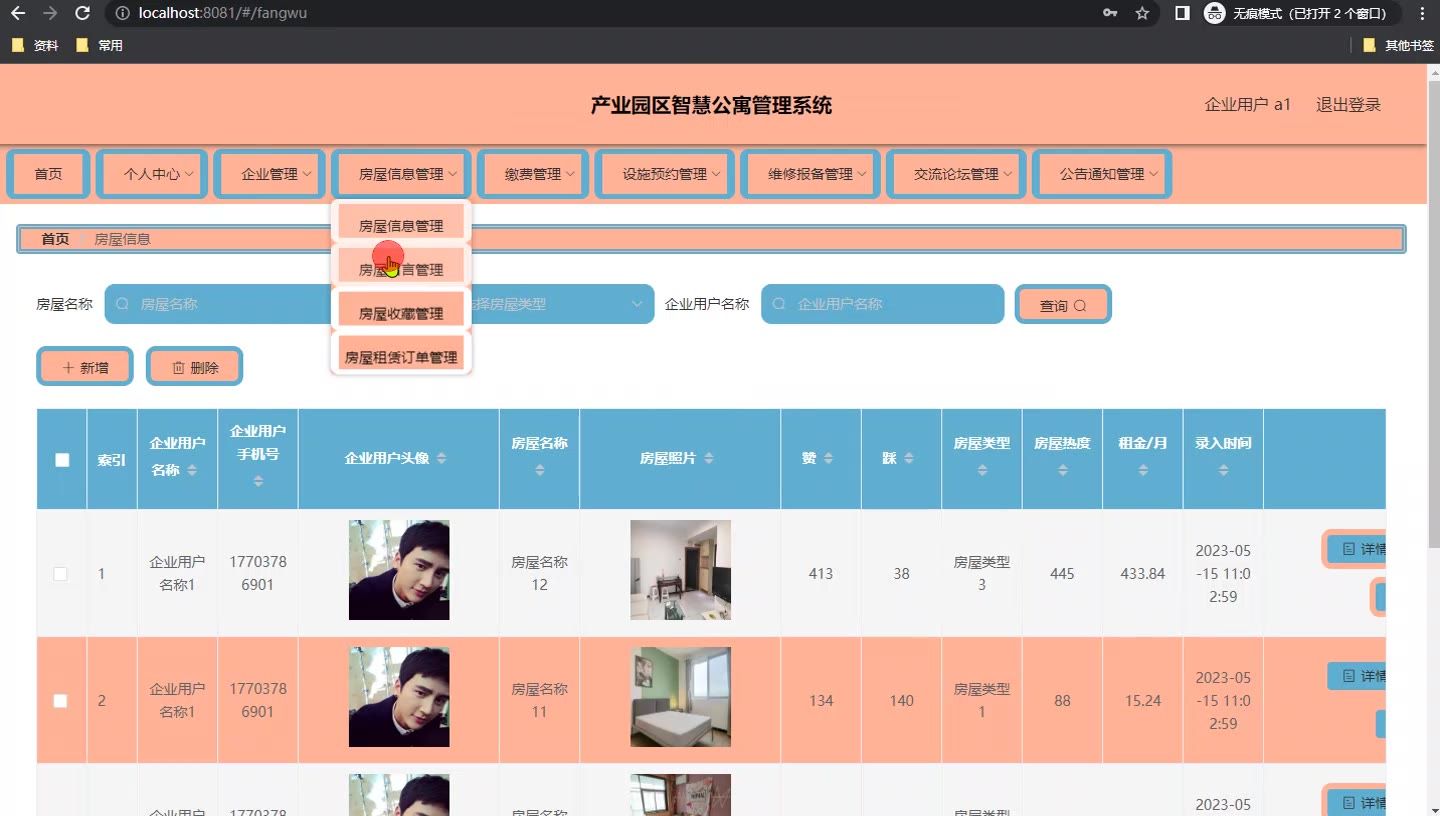Open the saved passwords key icon
The image size is (1440, 816).
pos(1110,13)
